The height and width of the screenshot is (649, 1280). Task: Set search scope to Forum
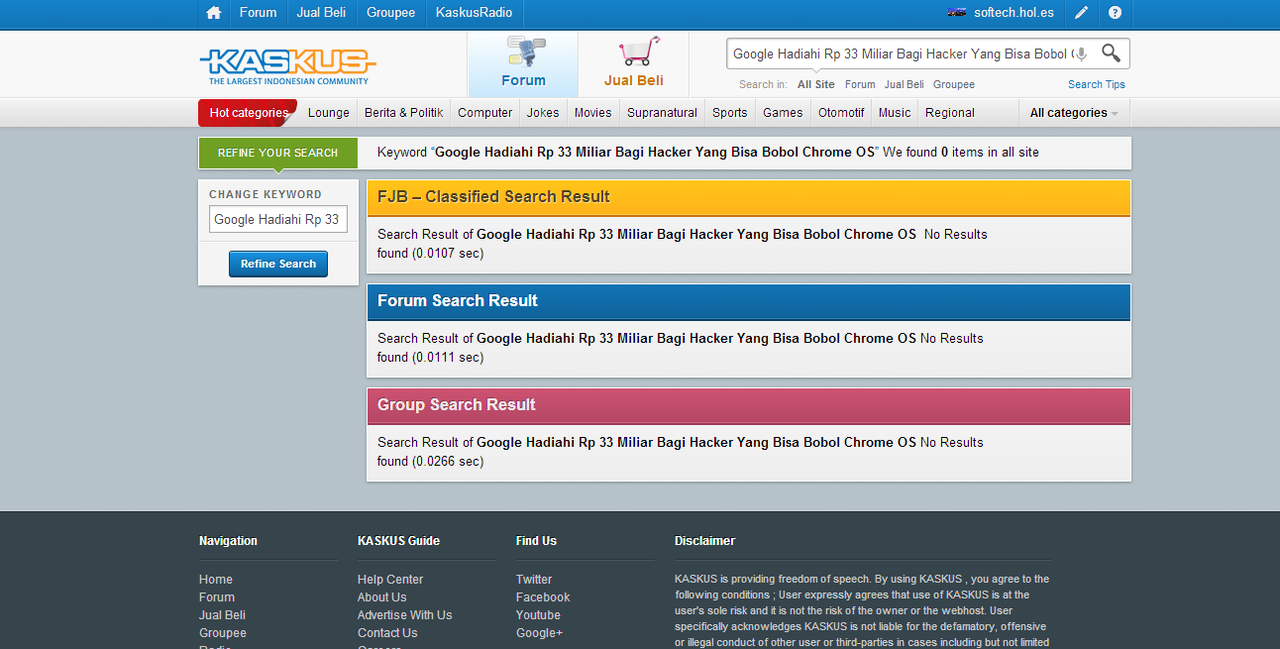860,85
